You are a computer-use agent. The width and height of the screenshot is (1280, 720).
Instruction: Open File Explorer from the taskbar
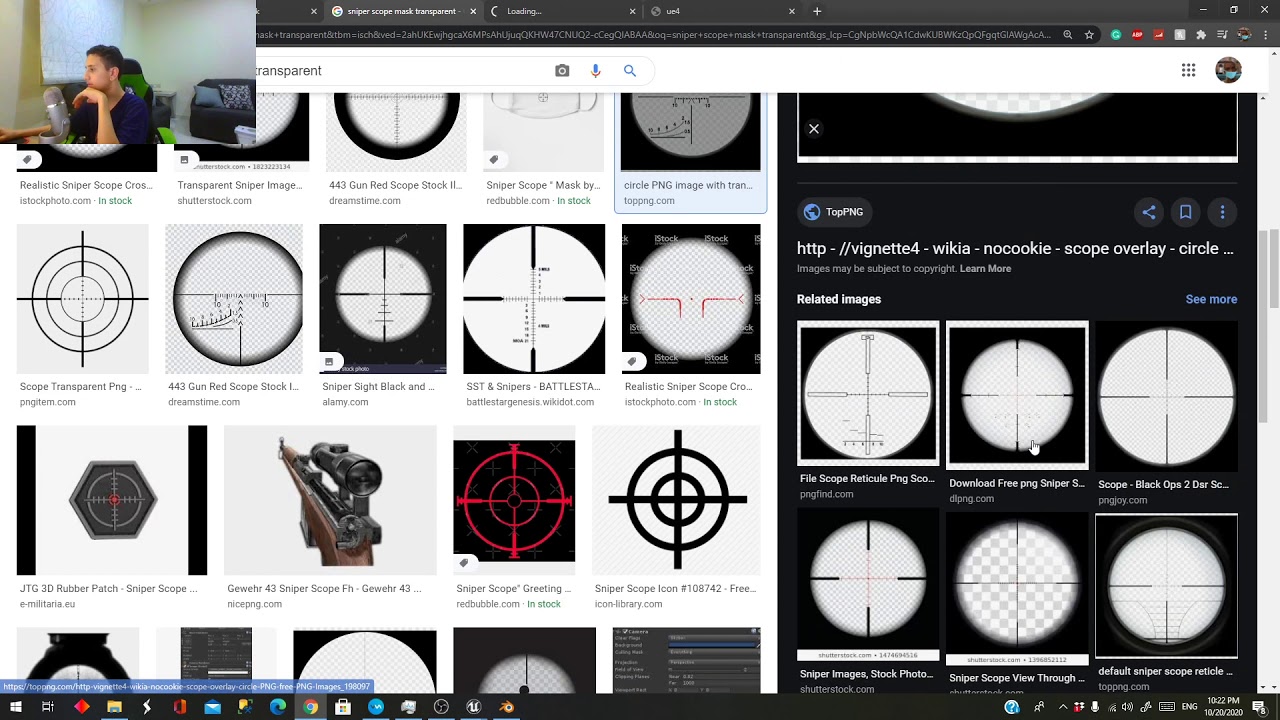point(114,707)
